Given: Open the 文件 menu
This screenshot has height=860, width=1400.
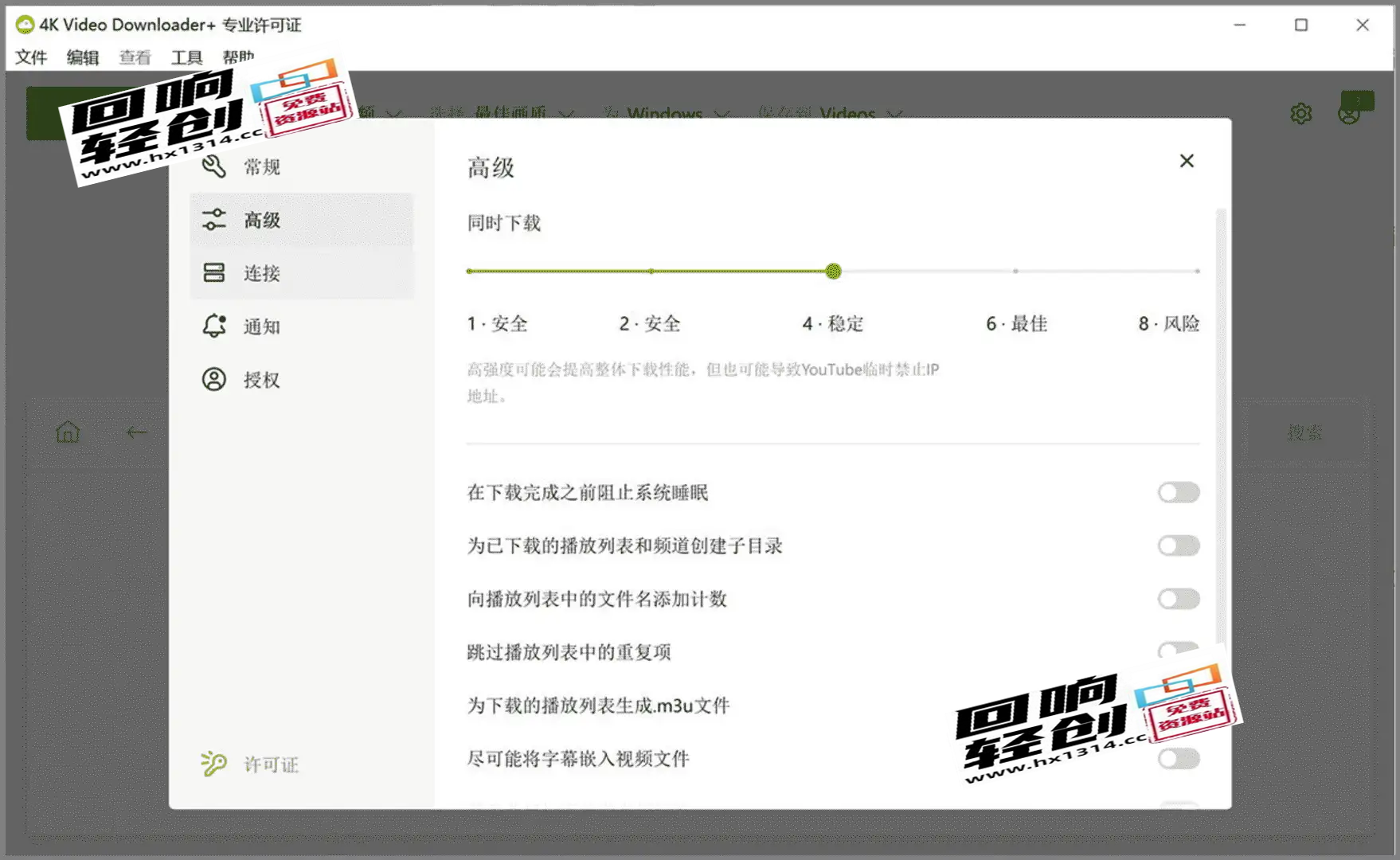Looking at the screenshot, I should click(x=31, y=57).
